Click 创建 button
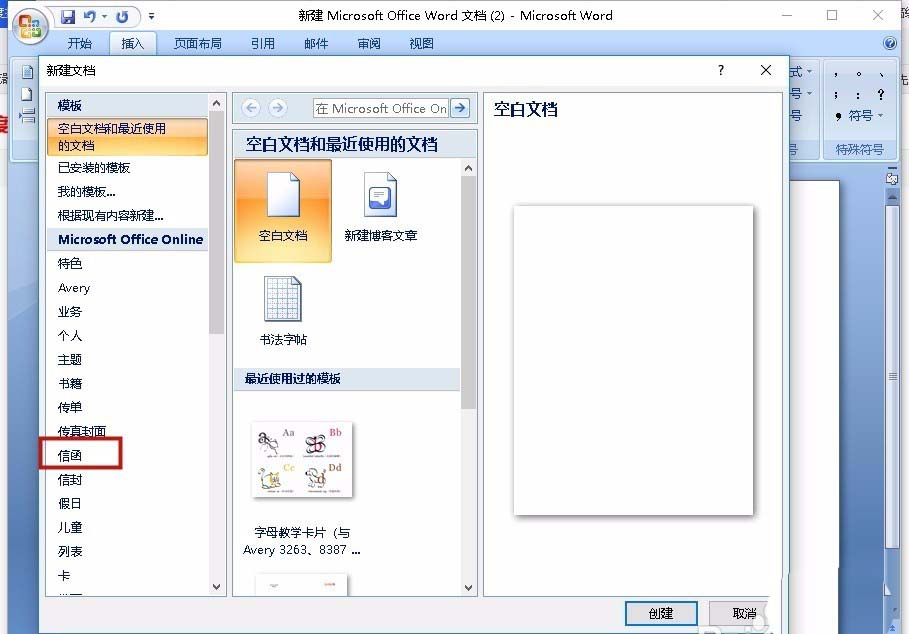Screen dimensions: 909x634 tap(661, 613)
